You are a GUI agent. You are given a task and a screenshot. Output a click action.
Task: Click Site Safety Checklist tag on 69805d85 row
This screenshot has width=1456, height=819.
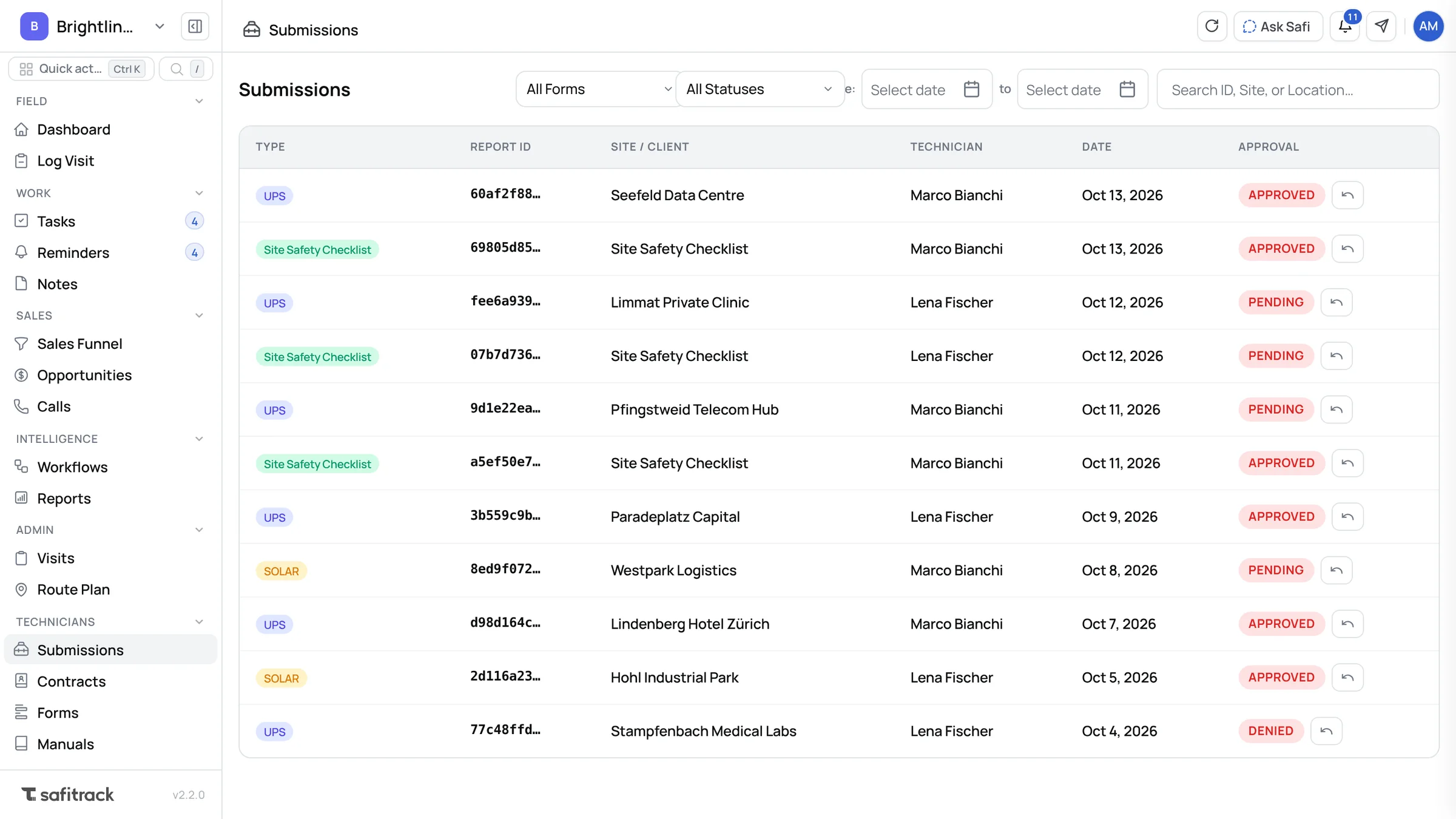(317, 250)
